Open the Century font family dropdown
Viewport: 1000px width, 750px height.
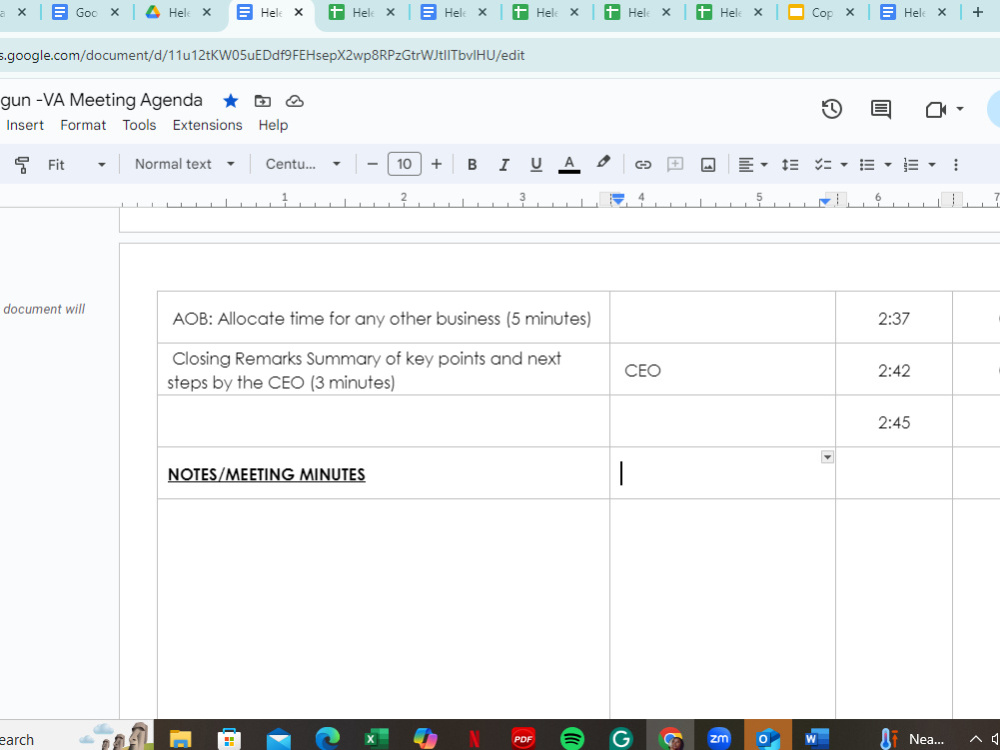[303, 165]
